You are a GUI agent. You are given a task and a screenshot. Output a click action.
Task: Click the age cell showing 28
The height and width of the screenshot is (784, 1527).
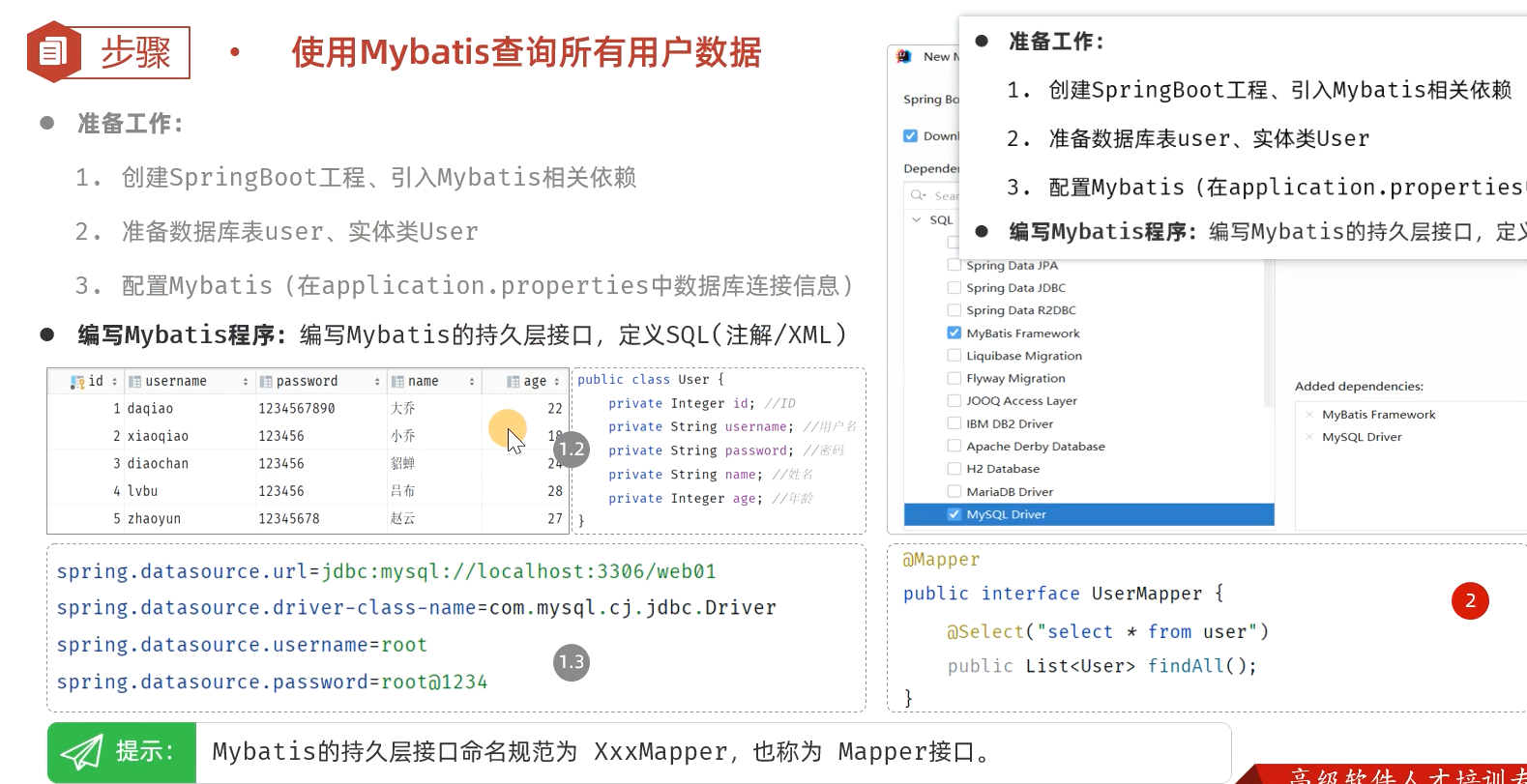555,491
